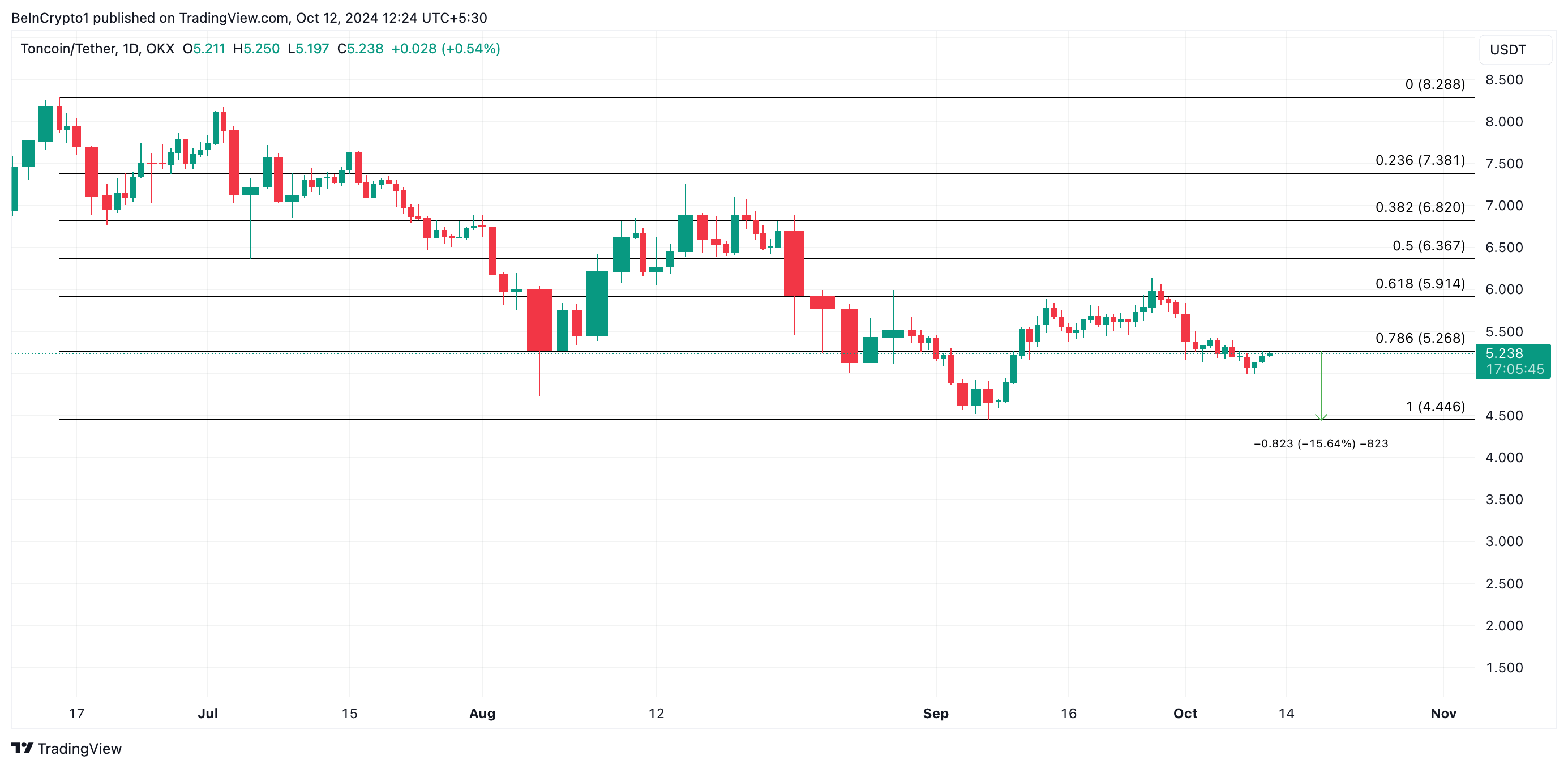Select the 0.618 (5.914) Fibonacci label
Screen dimensions: 1568x768
(1420, 284)
